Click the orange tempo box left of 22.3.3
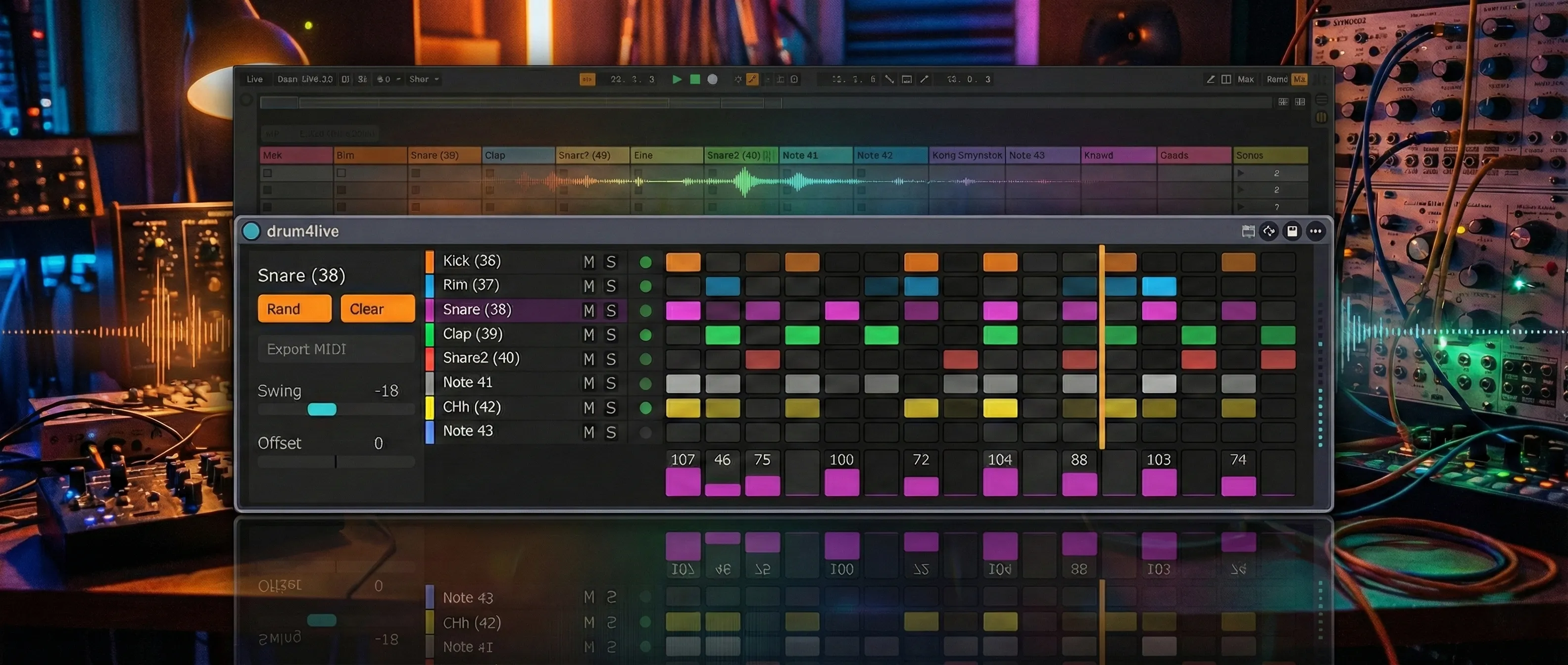 (588, 79)
